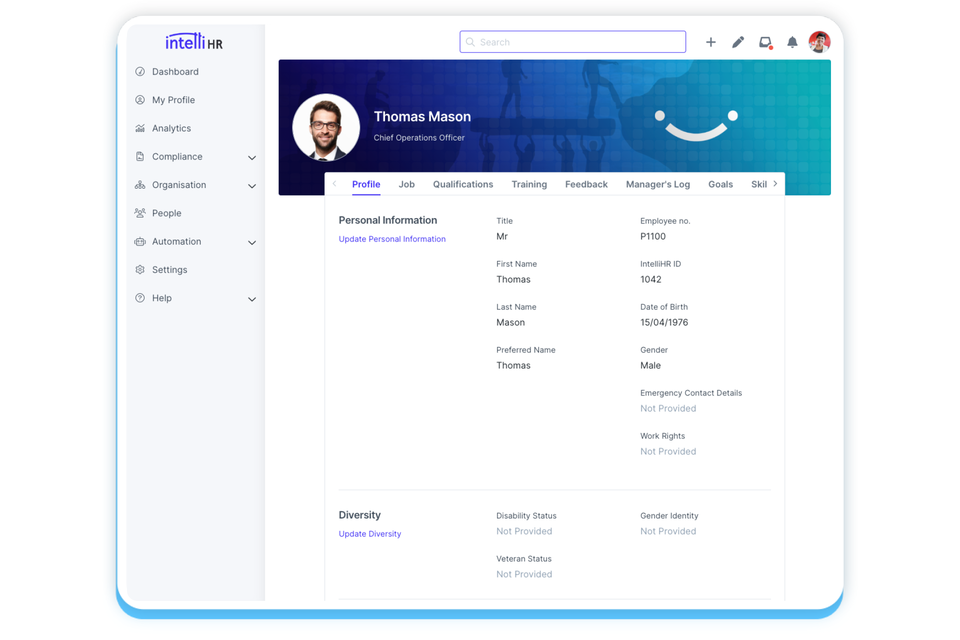Click the Settings gear icon
This screenshot has width=960, height=640.
pyautogui.click(x=140, y=269)
